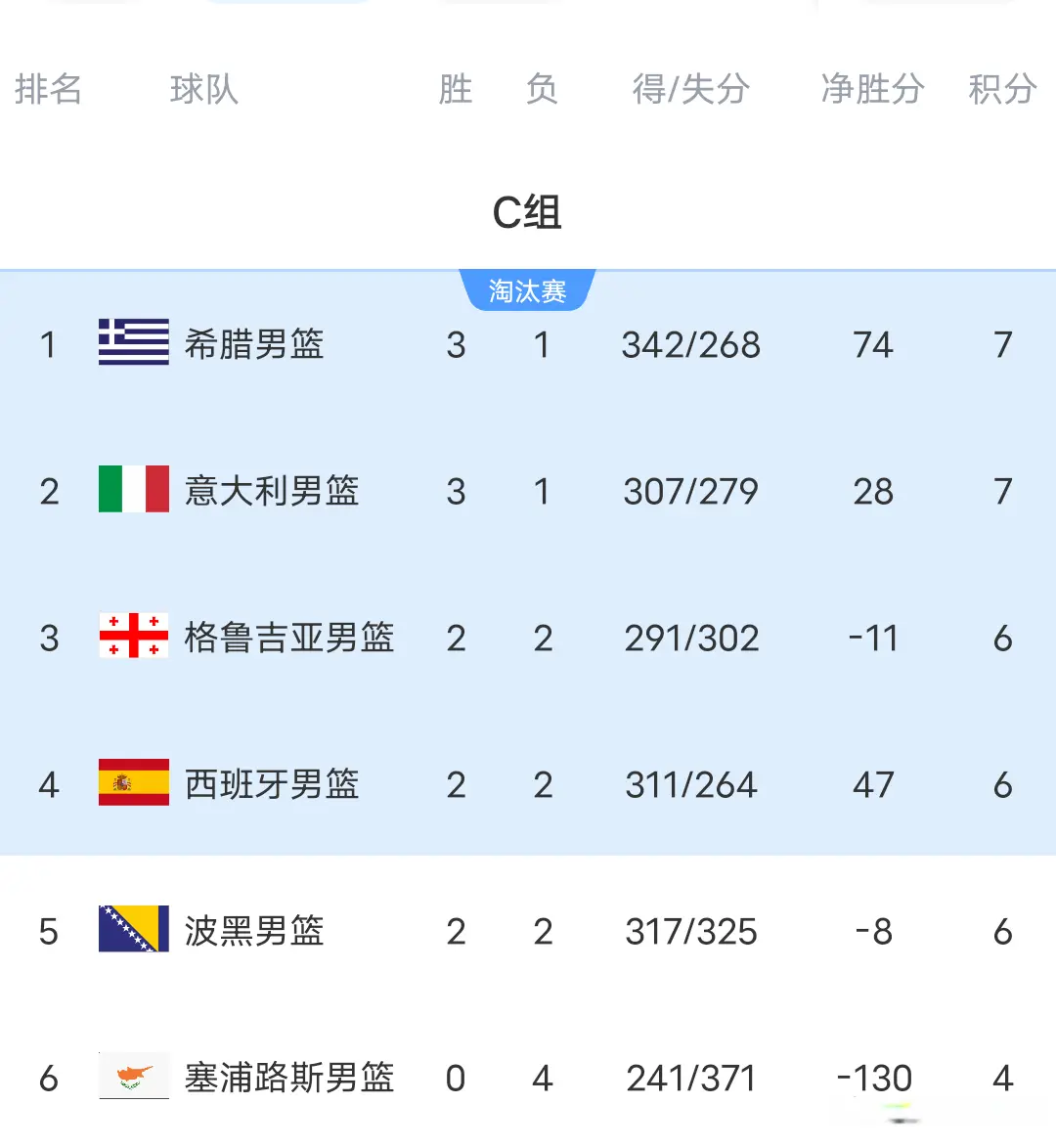Image resolution: width=1056 pixels, height=1148 pixels.
Task: Click the 得/失分 column header
Action: point(691,89)
